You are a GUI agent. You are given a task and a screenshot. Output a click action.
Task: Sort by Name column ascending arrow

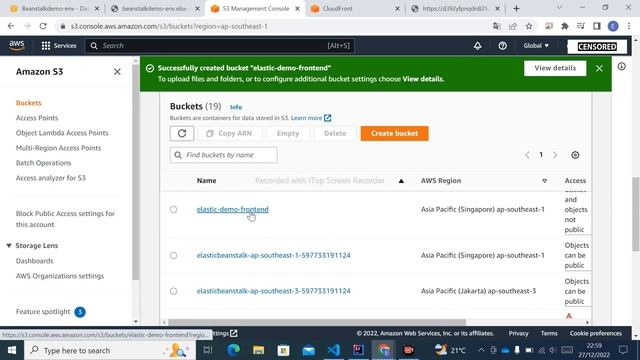[x=401, y=181]
